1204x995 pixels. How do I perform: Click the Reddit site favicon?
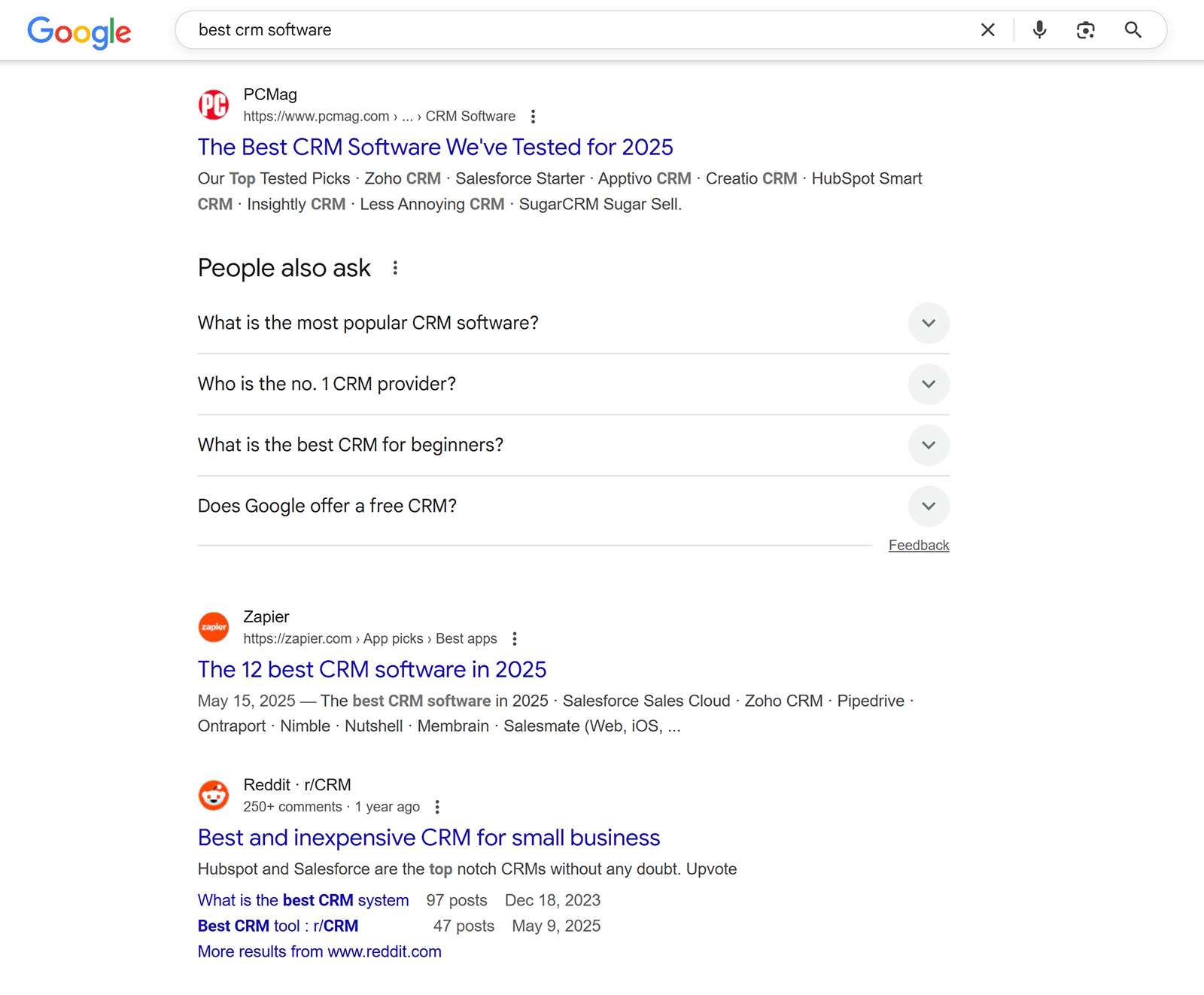[x=213, y=795]
